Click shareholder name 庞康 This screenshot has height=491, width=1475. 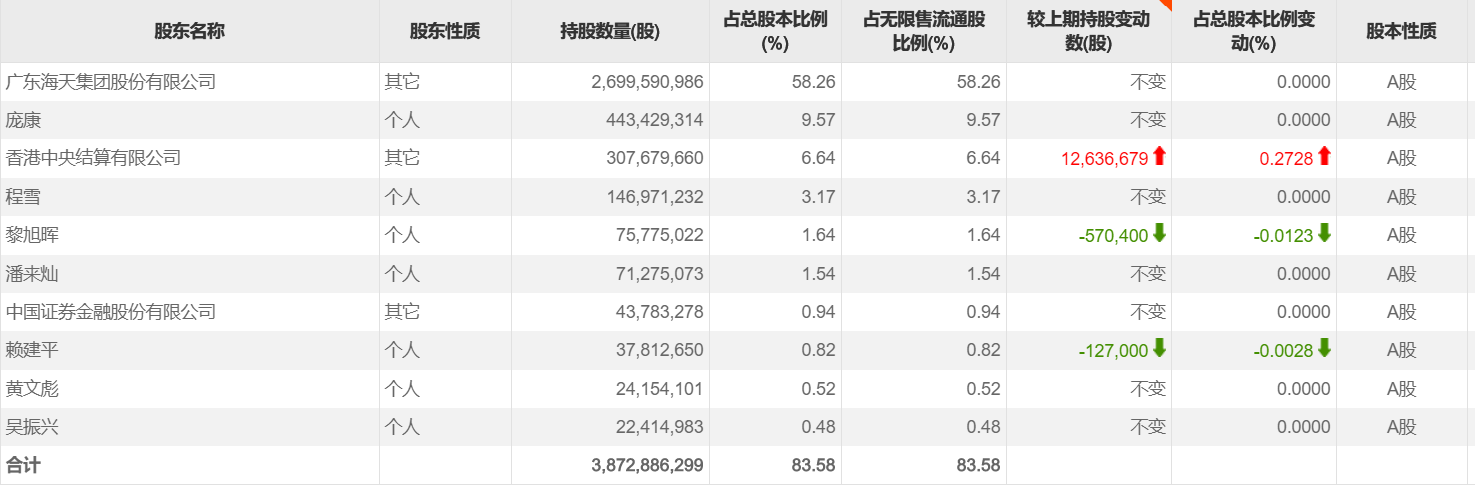[x=24, y=119]
